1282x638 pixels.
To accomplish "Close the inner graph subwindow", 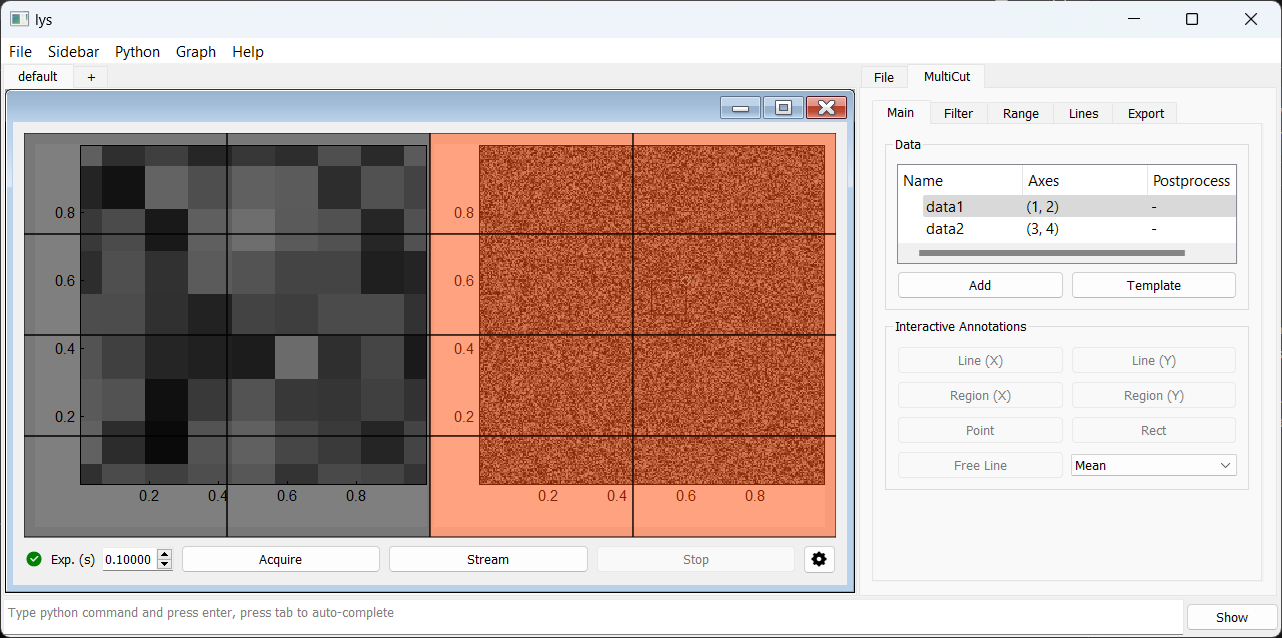I will [x=826, y=108].
